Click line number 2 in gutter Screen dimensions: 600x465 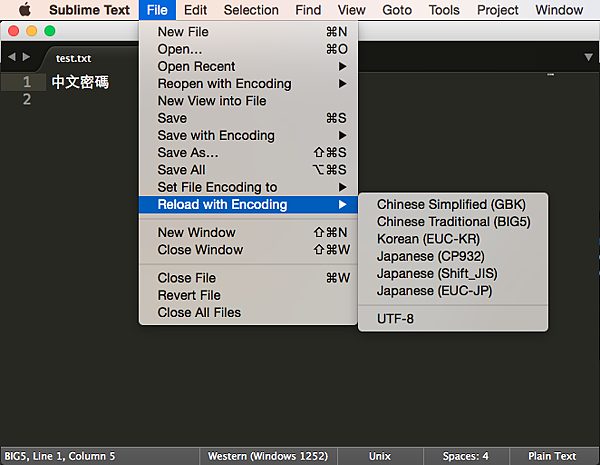[x=27, y=100]
